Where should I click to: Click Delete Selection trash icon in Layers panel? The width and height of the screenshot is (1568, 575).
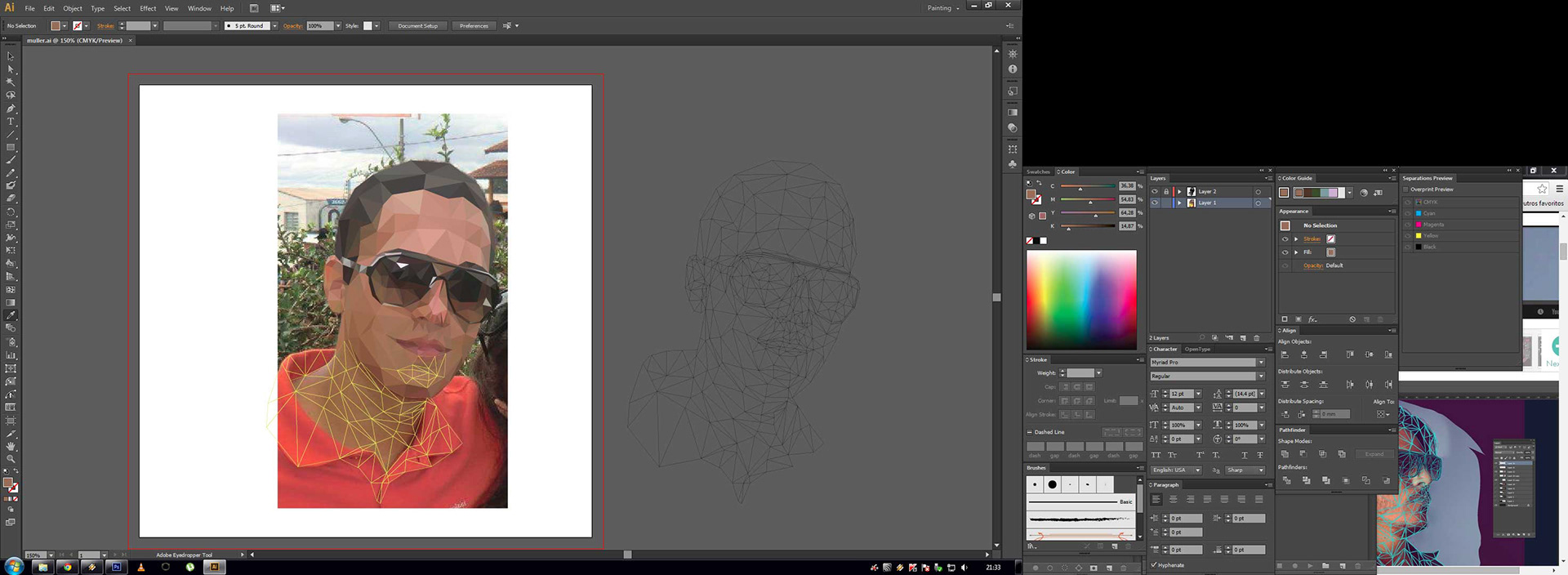tap(1257, 338)
